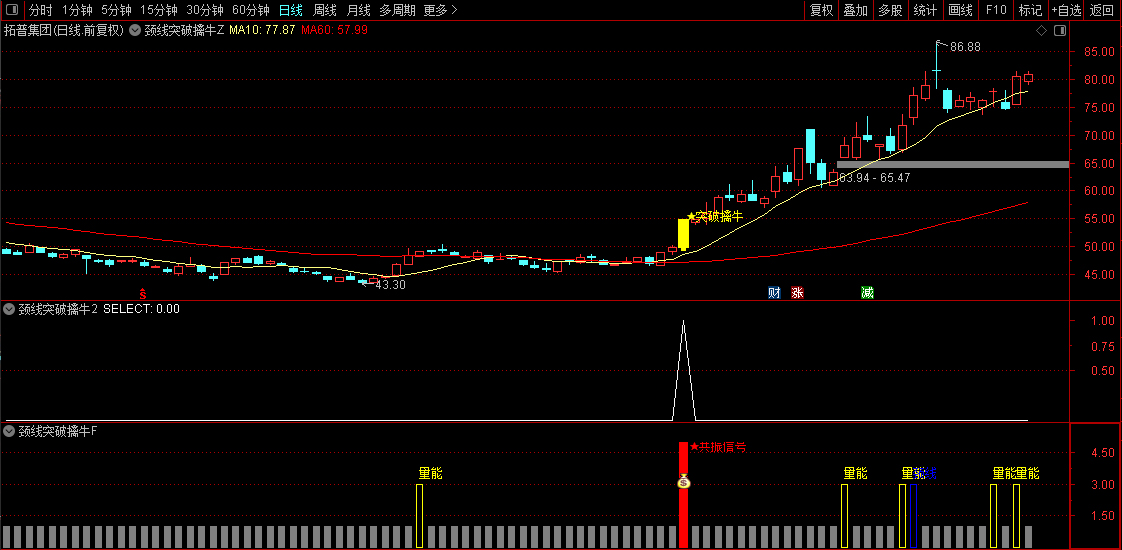Click the 85.00 price axis label
Screen dimensions: 1122x550
(1098, 51)
